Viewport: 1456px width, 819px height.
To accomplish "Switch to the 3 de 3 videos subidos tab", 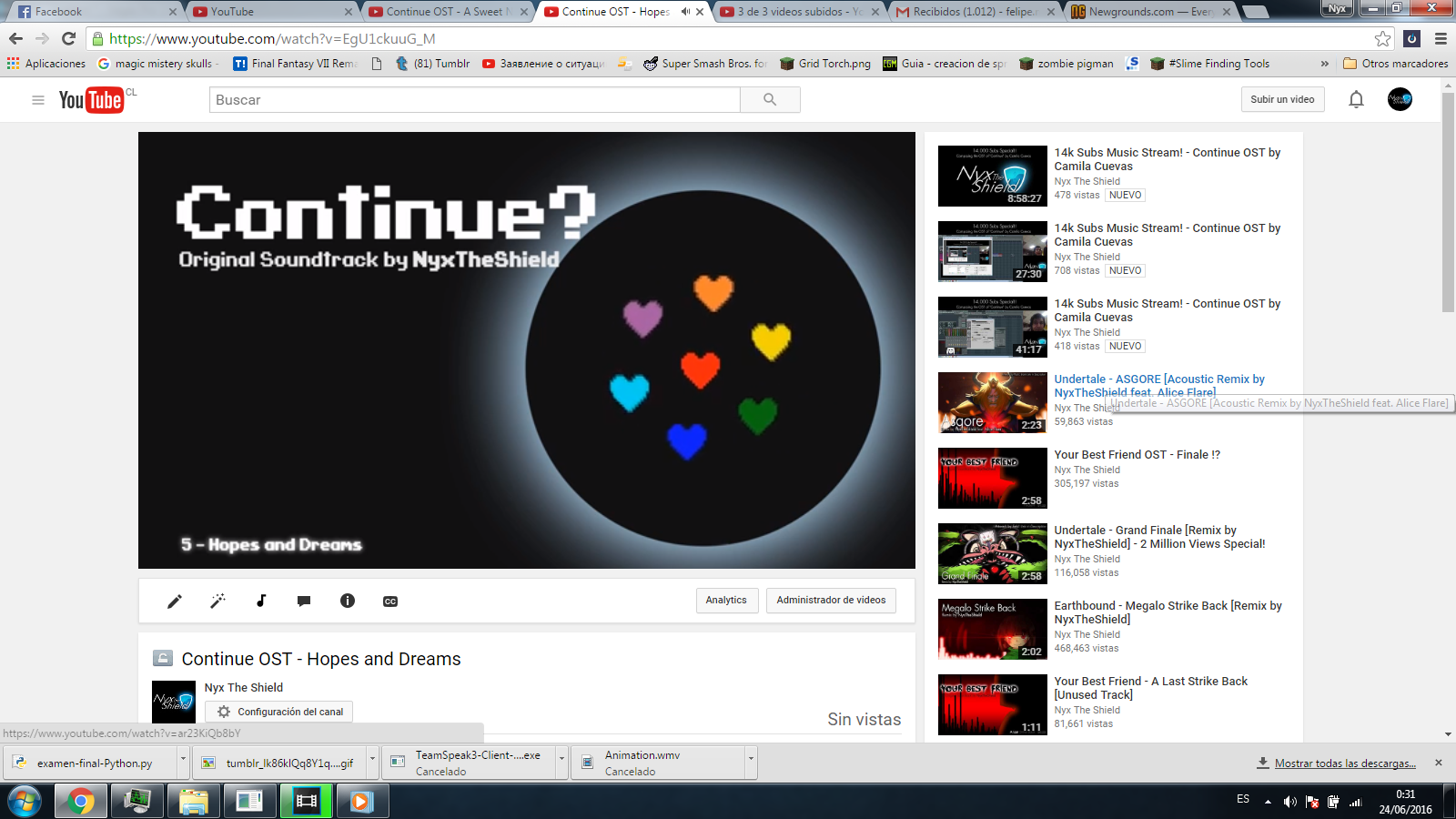I will point(797,12).
